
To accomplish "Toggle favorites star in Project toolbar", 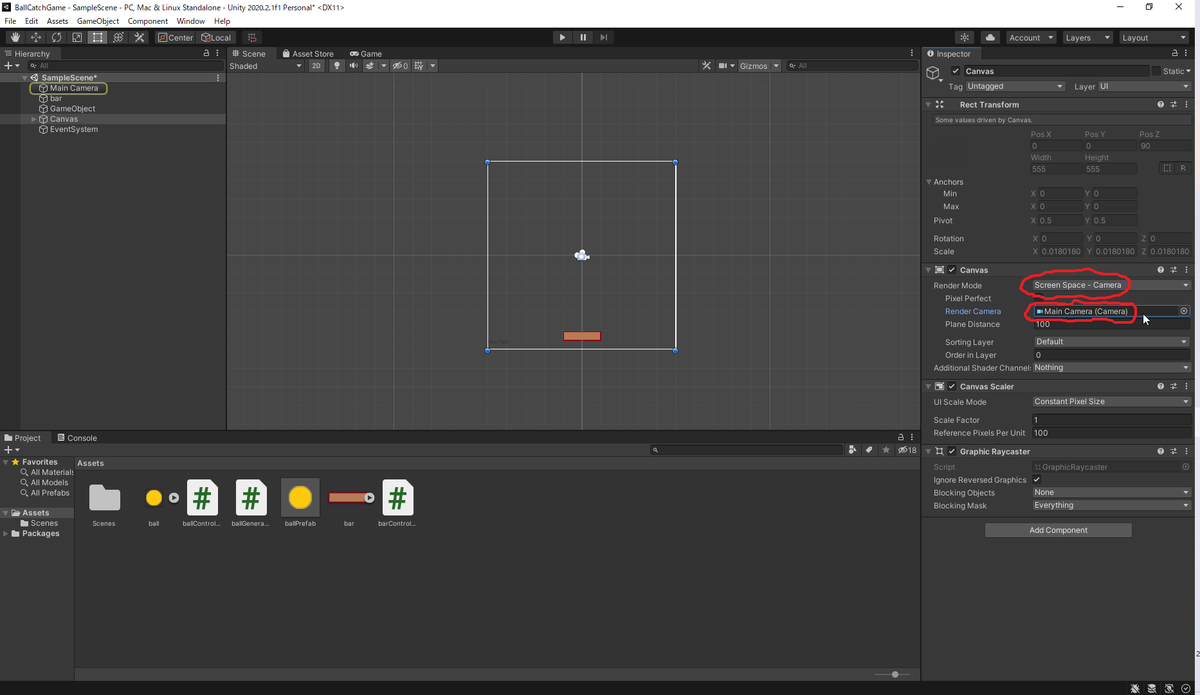I will coord(886,450).
